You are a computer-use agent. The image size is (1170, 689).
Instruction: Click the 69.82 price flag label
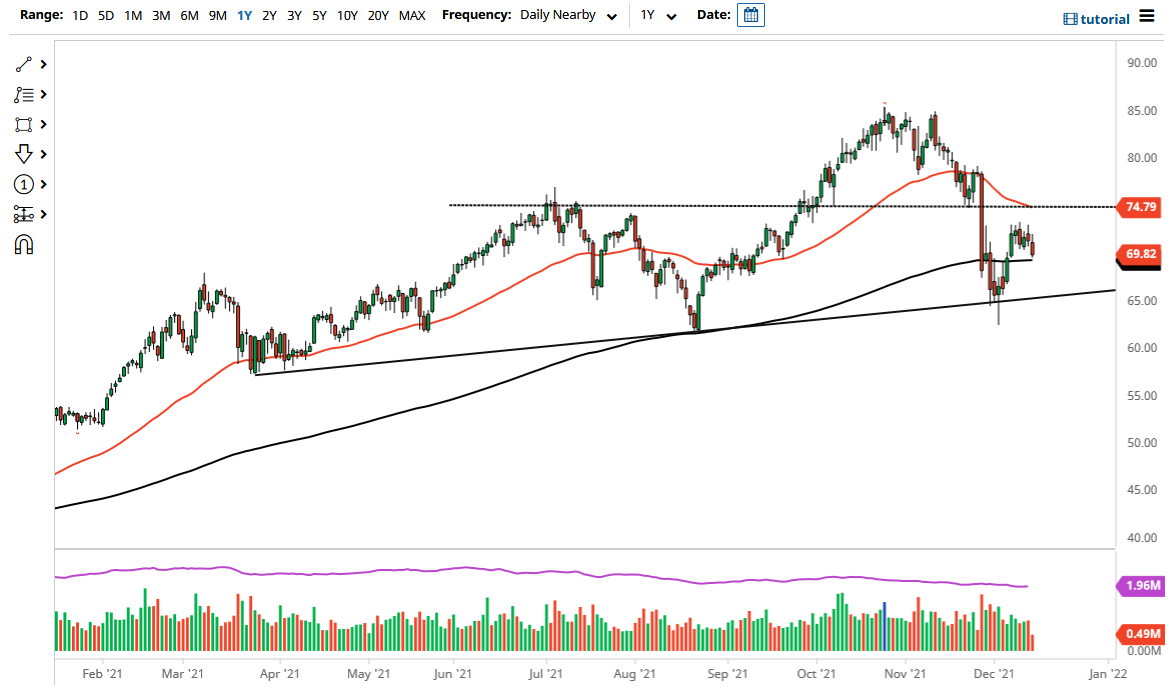pos(1140,255)
